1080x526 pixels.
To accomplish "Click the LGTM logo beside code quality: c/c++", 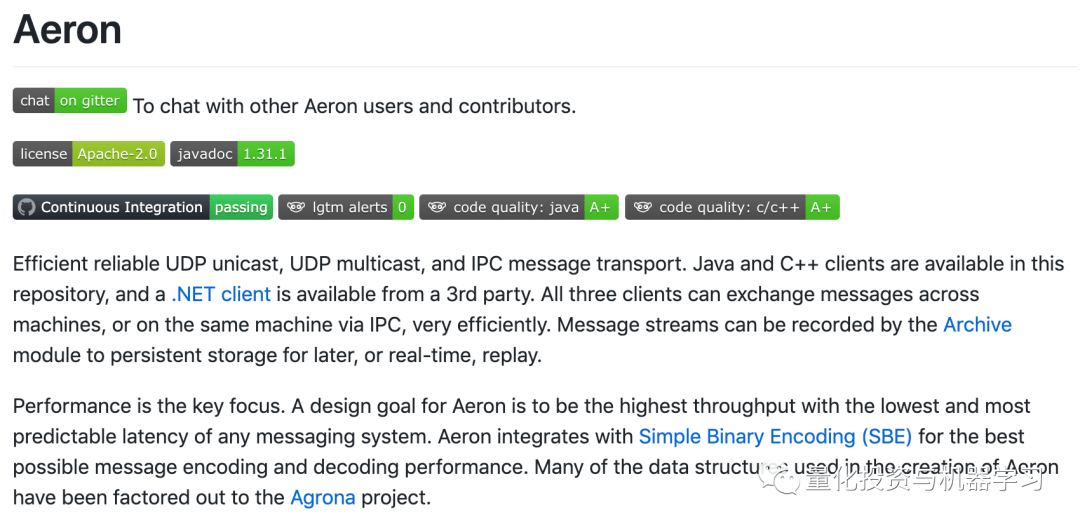I will (643, 207).
